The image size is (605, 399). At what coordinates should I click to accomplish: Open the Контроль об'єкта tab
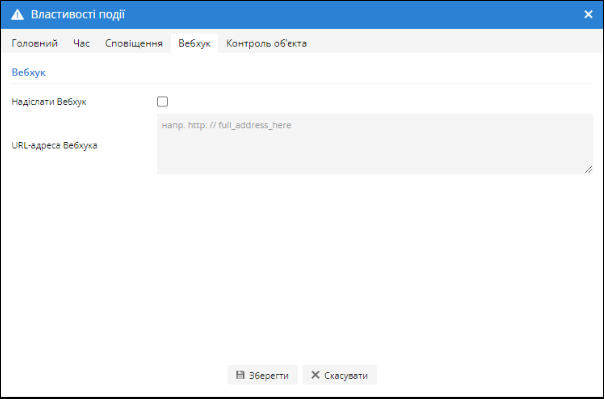pos(266,43)
